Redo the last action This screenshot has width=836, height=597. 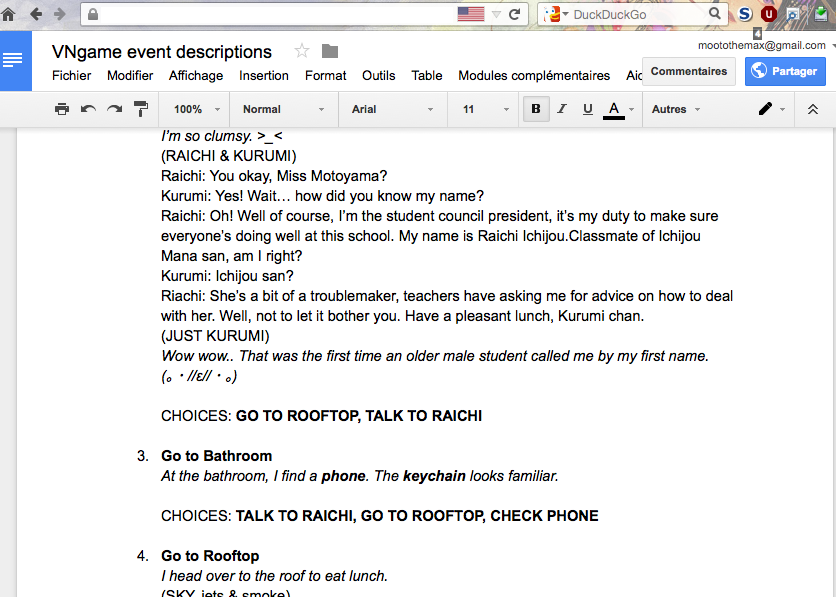pyautogui.click(x=114, y=109)
